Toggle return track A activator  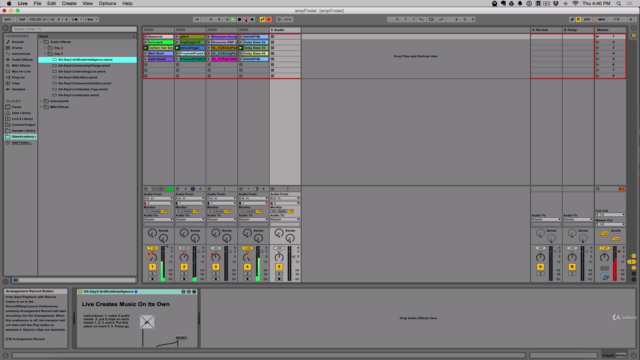click(x=540, y=267)
